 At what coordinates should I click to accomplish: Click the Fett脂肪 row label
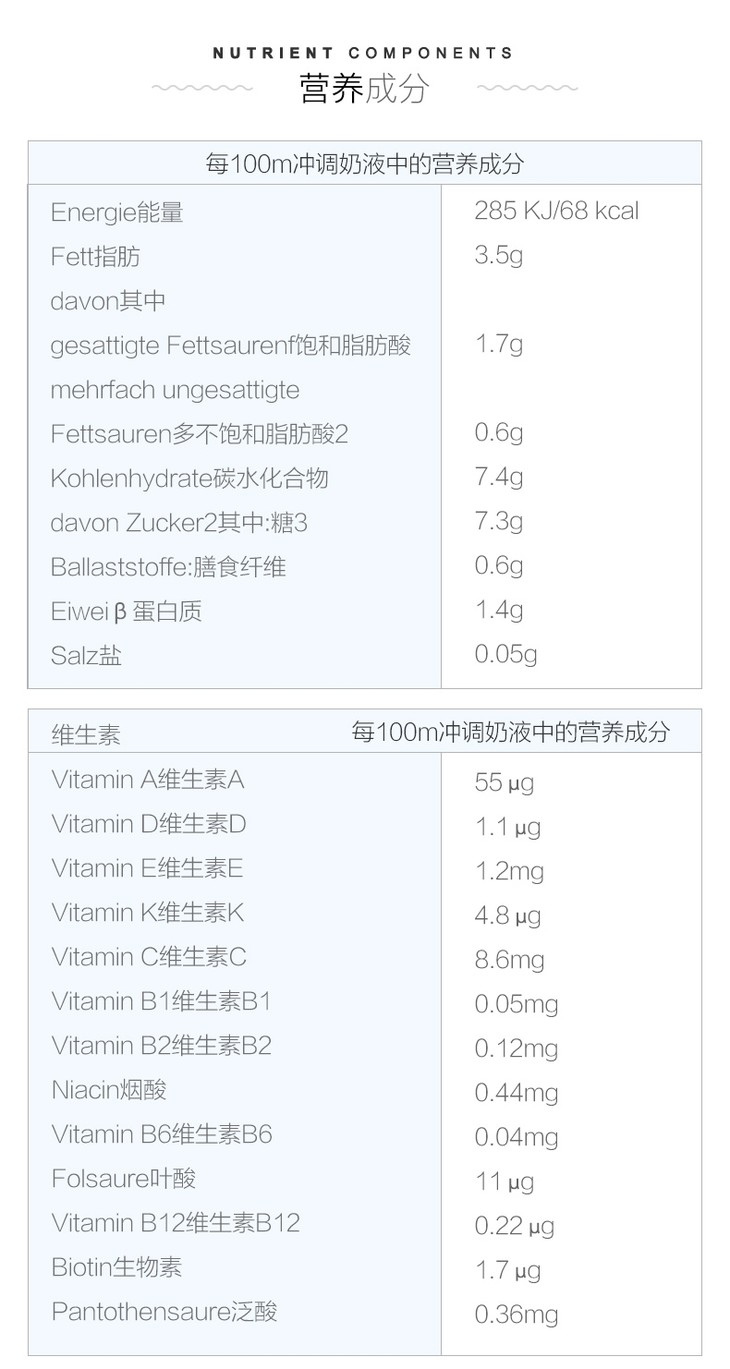96,257
